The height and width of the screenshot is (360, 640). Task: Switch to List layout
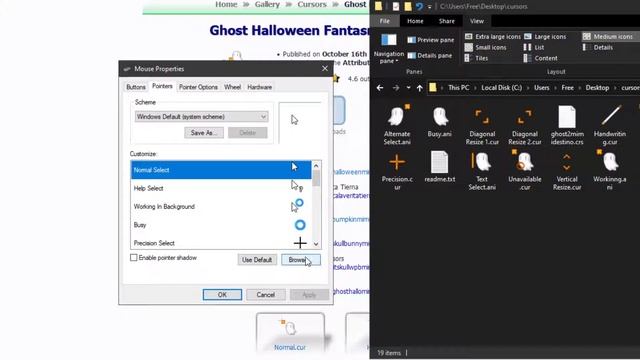(534, 47)
